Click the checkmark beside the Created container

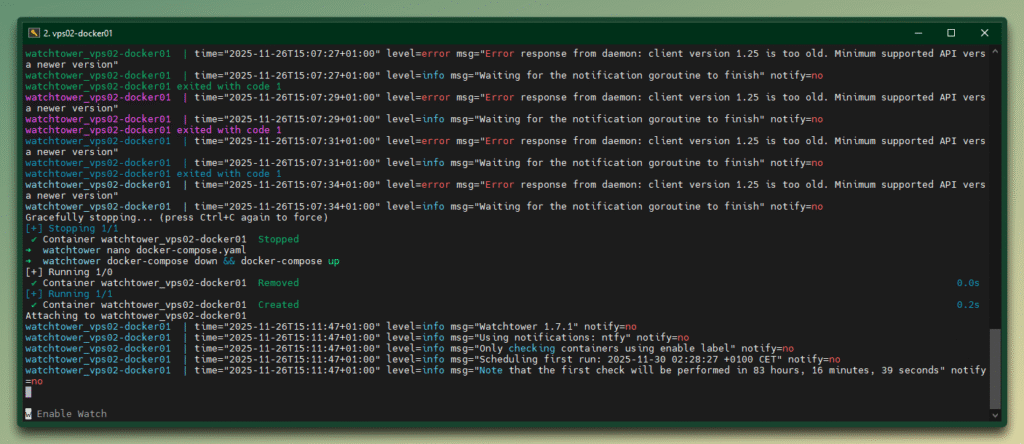point(34,304)
